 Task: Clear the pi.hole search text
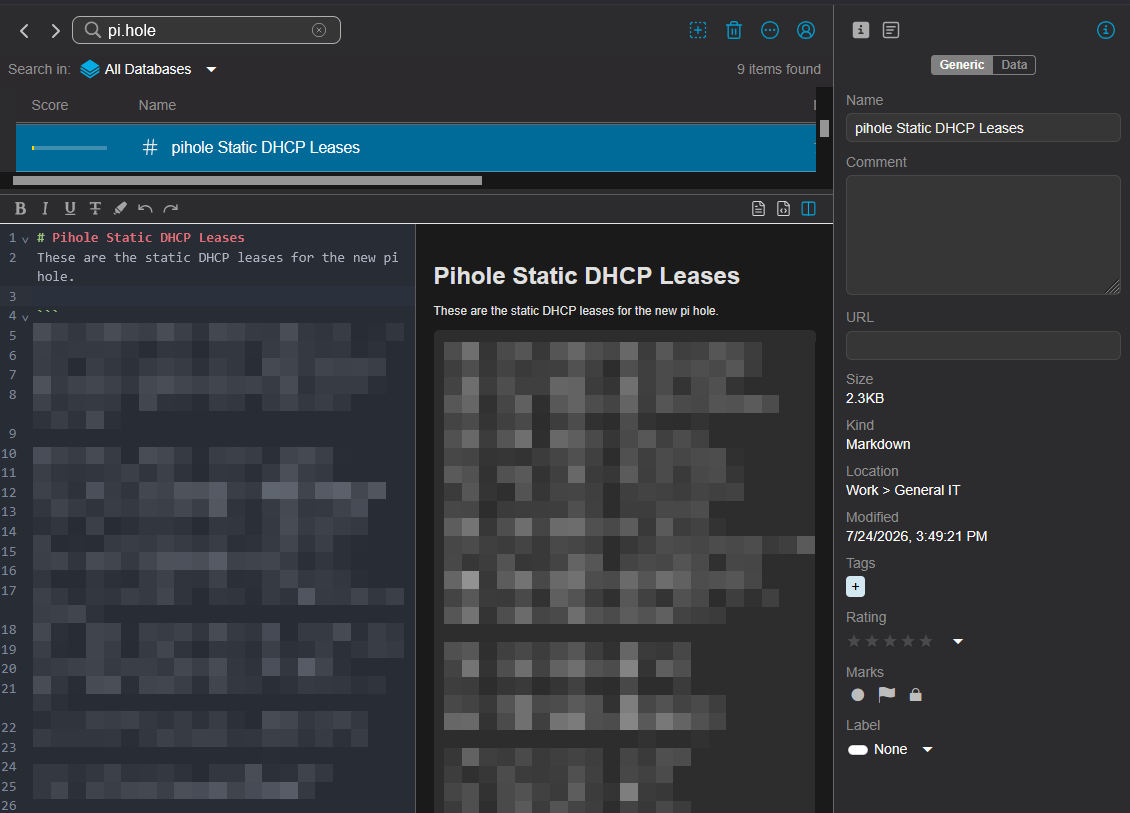point(319,30)
